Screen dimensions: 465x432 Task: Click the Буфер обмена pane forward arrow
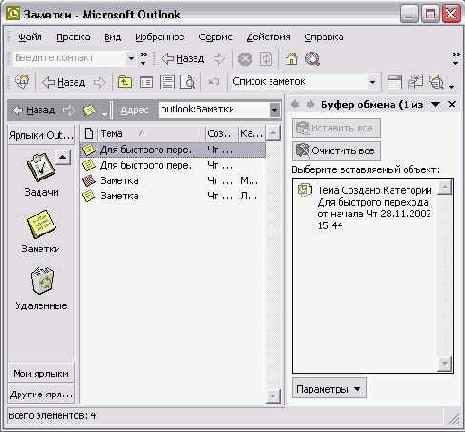coord(310,104)
